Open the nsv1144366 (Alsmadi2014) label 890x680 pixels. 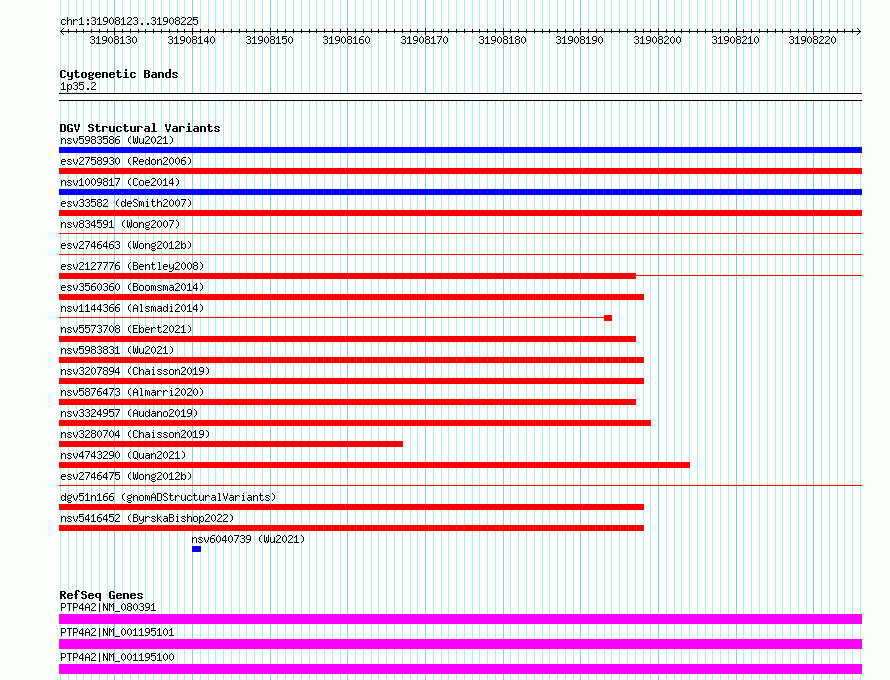click(132, 308)
